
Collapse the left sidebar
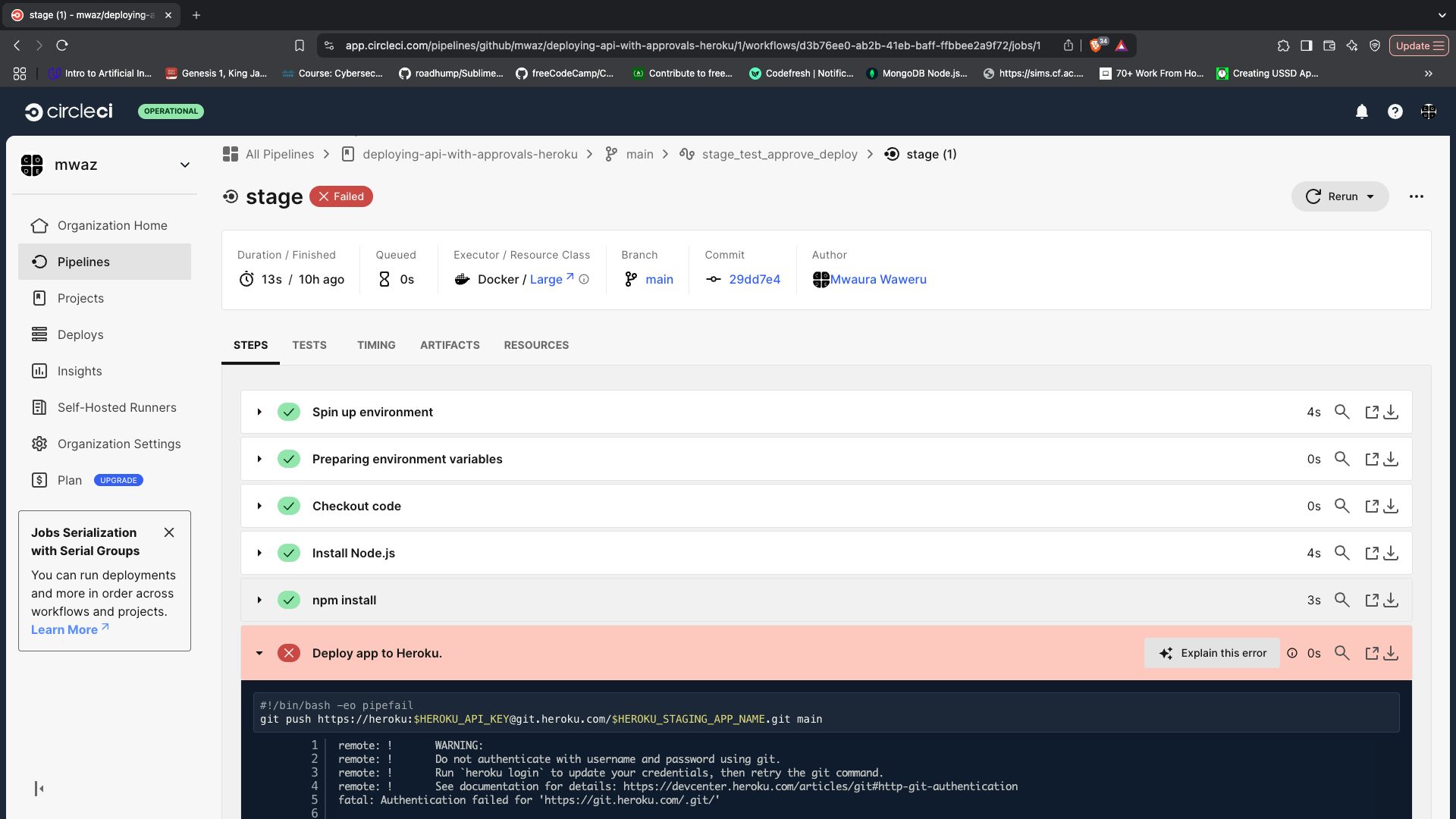(39, 789)
